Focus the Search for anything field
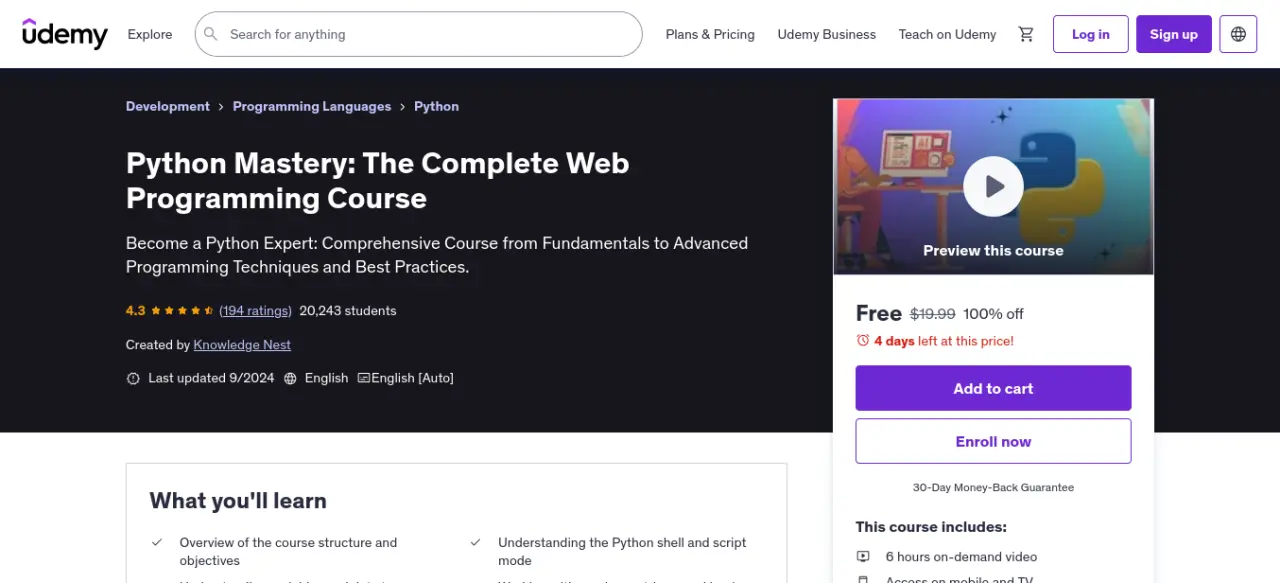 pos(419,34)
